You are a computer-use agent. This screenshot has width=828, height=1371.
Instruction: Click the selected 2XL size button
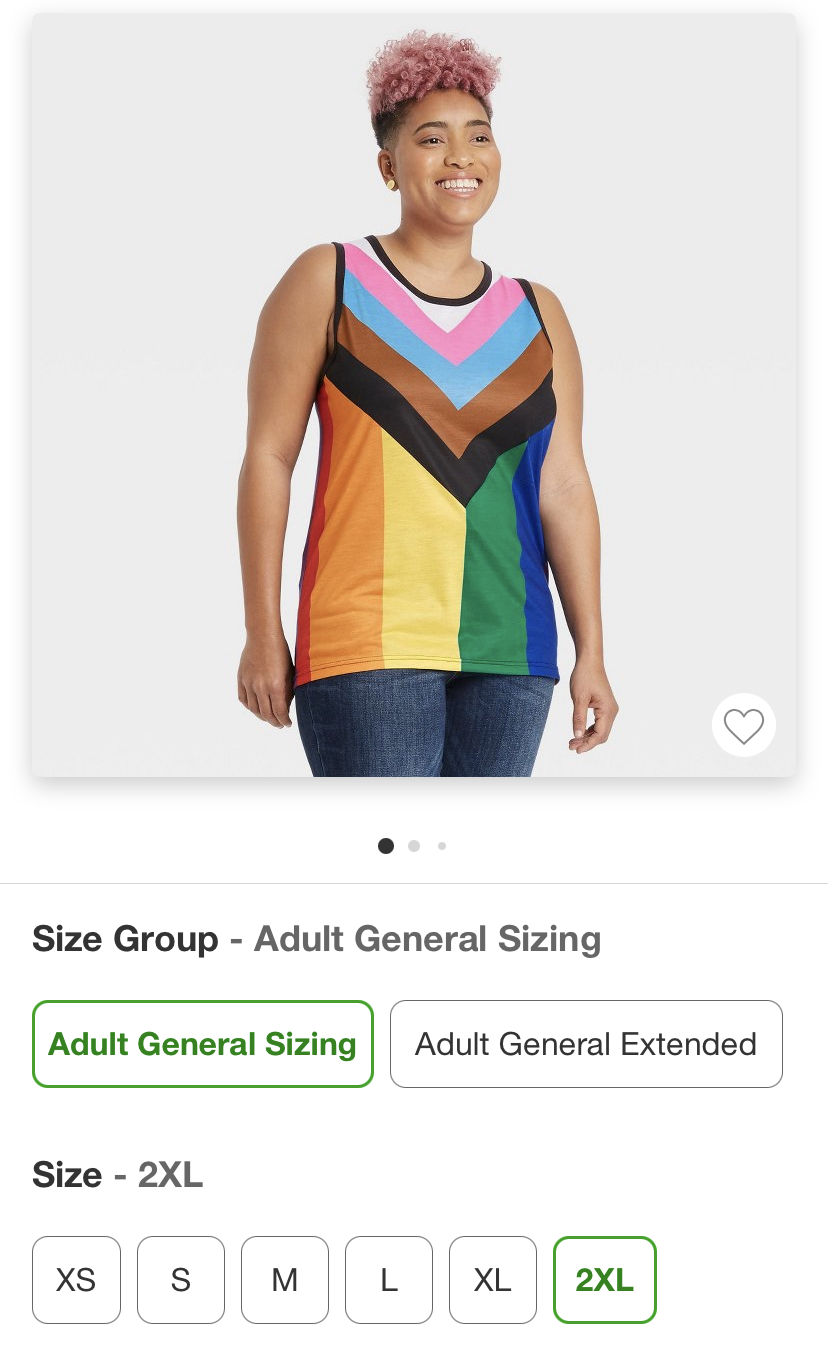(605, 1280)
